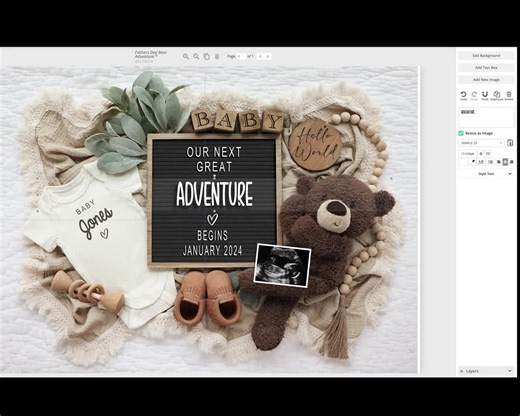Viewport: 520px width, 416px height.
Task: Open the white text color swatch
Action: coord(463,162)
